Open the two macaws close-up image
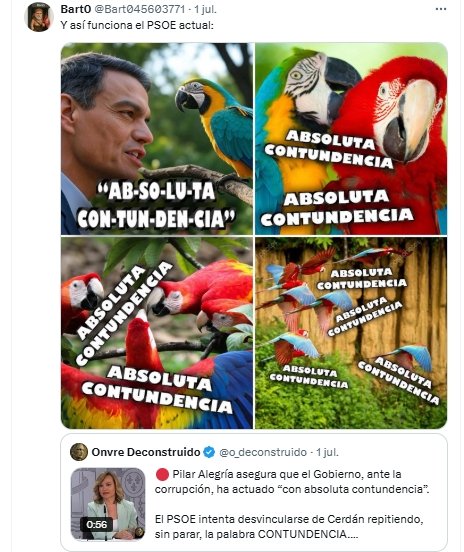Image resolution: width=464 pixels, height=552 pixels. [x=351, y=139]
